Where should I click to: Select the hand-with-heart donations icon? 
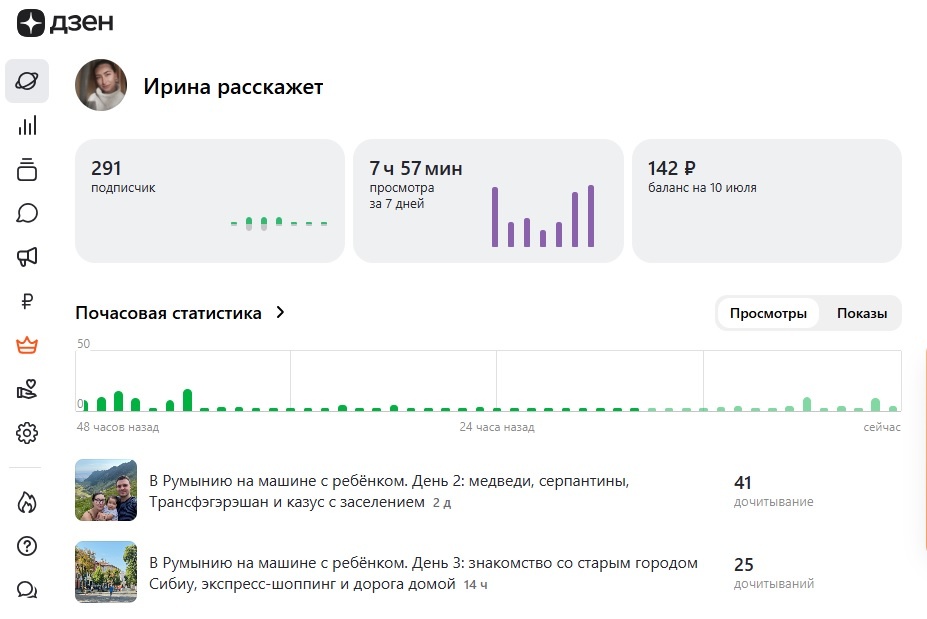click(x=27, y=389)
